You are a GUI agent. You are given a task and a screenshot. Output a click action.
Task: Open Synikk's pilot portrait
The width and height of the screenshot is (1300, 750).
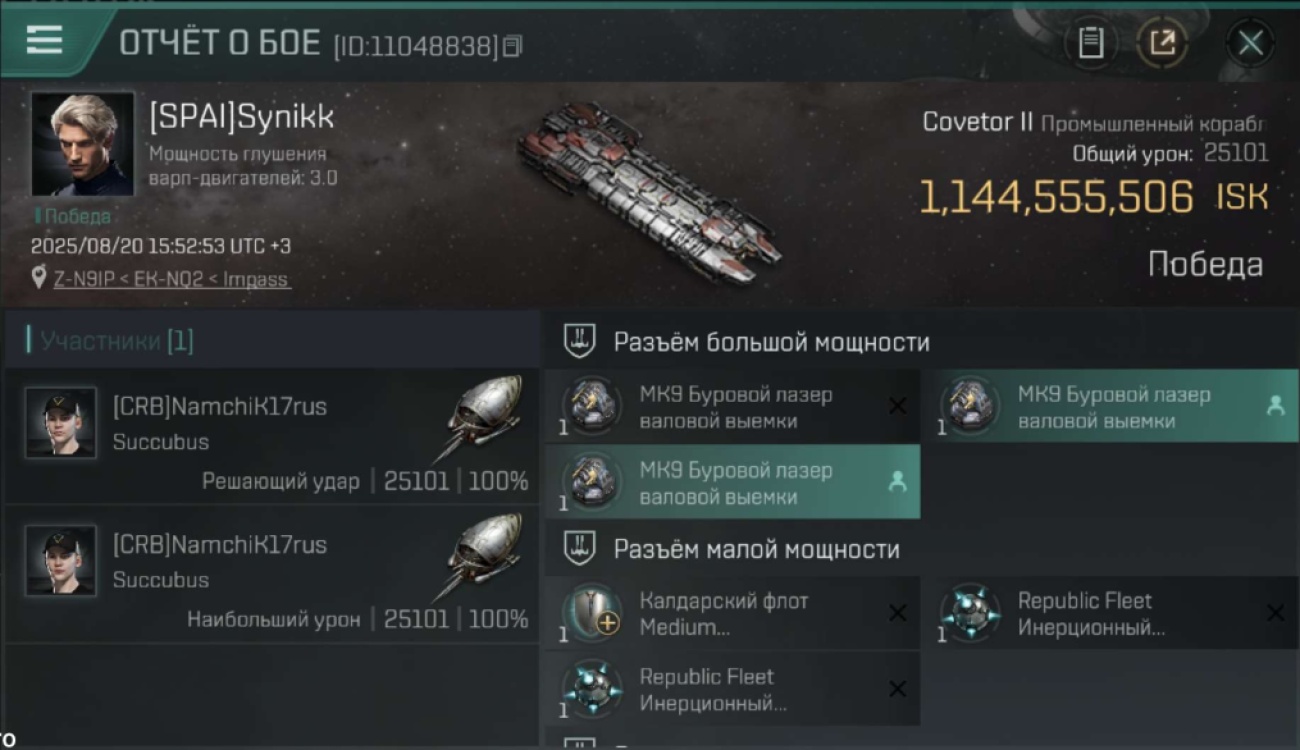point(82,144)
